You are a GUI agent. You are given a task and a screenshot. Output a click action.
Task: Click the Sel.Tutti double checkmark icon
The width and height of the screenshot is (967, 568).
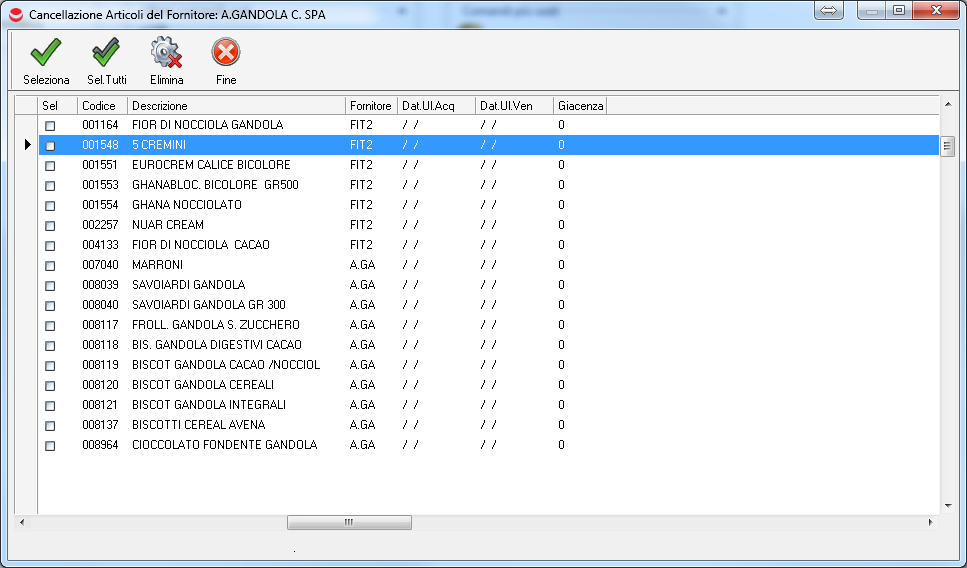(106, 52)
